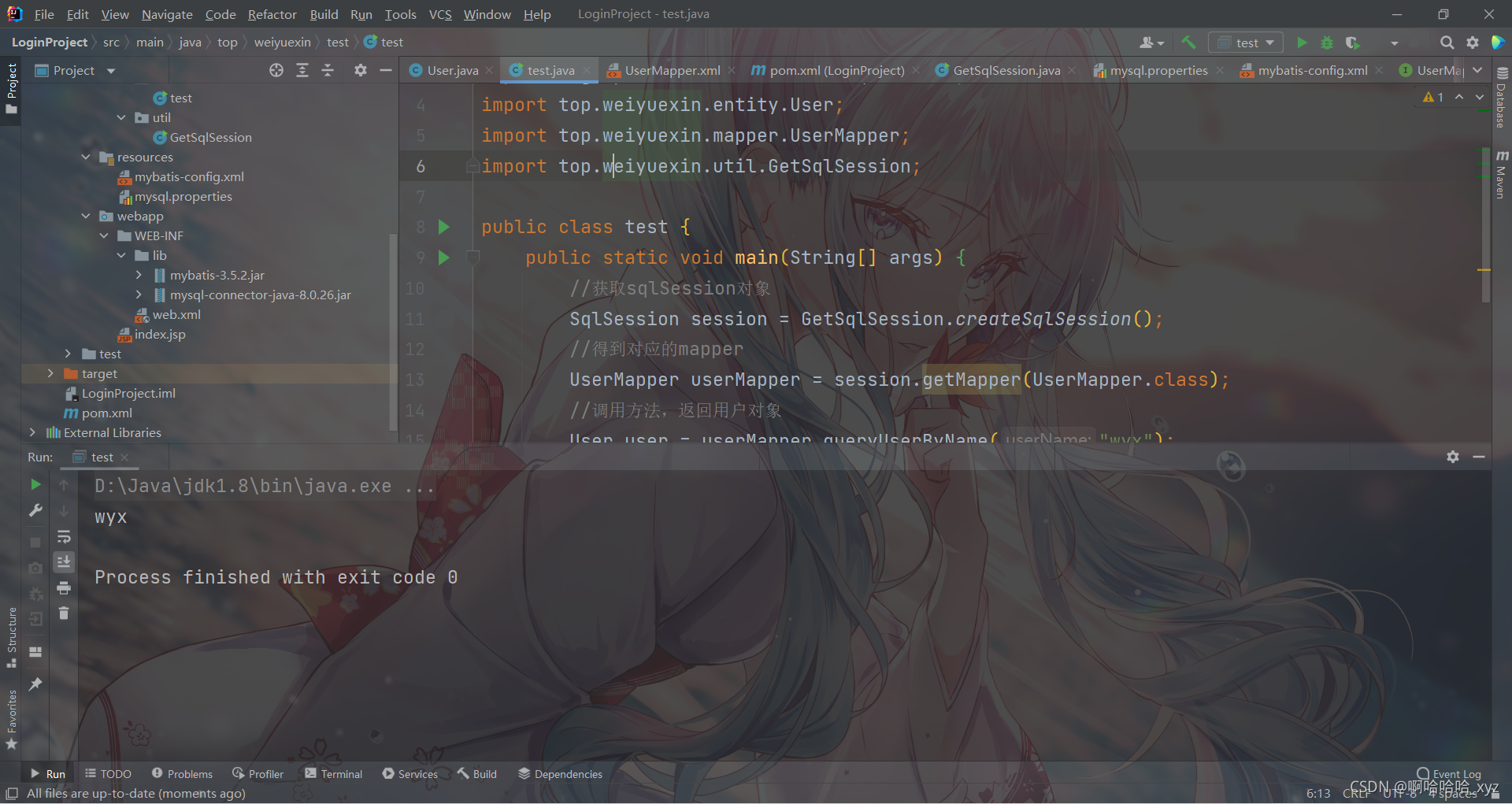Viewport: 1512px width, 804px height.
Task: Collapse the resources folder
Action: [86, 157]
